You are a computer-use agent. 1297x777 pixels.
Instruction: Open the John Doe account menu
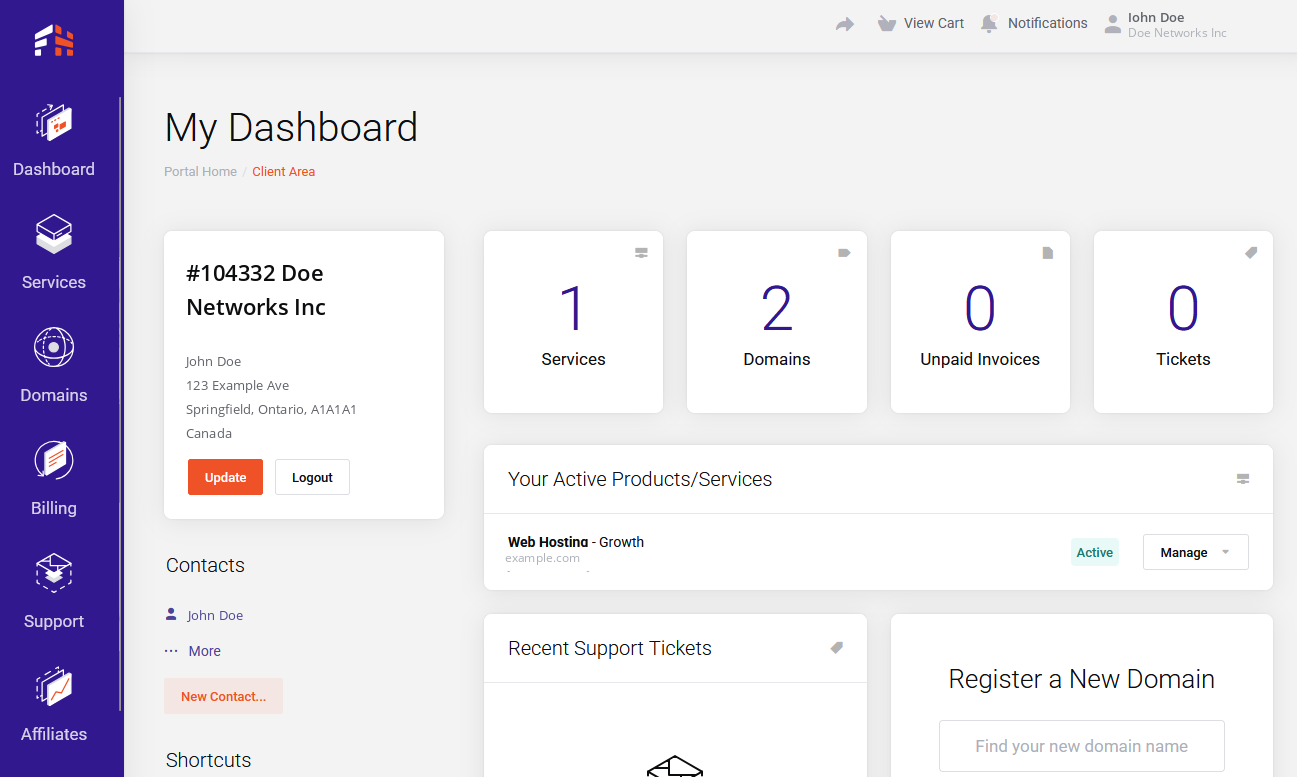1166,24
